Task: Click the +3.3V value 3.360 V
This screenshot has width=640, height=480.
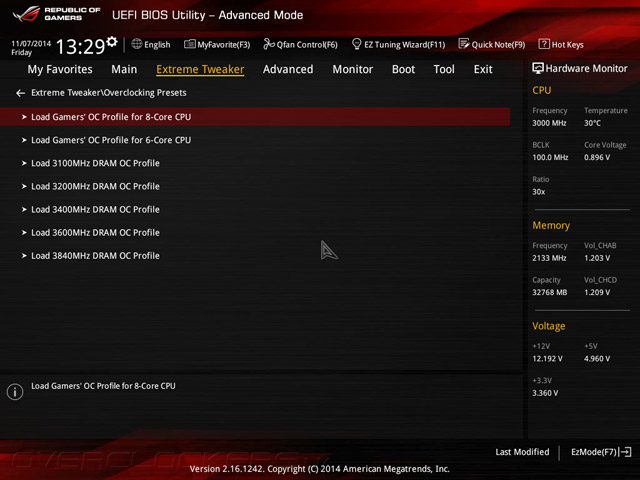Action: point(545,393)
